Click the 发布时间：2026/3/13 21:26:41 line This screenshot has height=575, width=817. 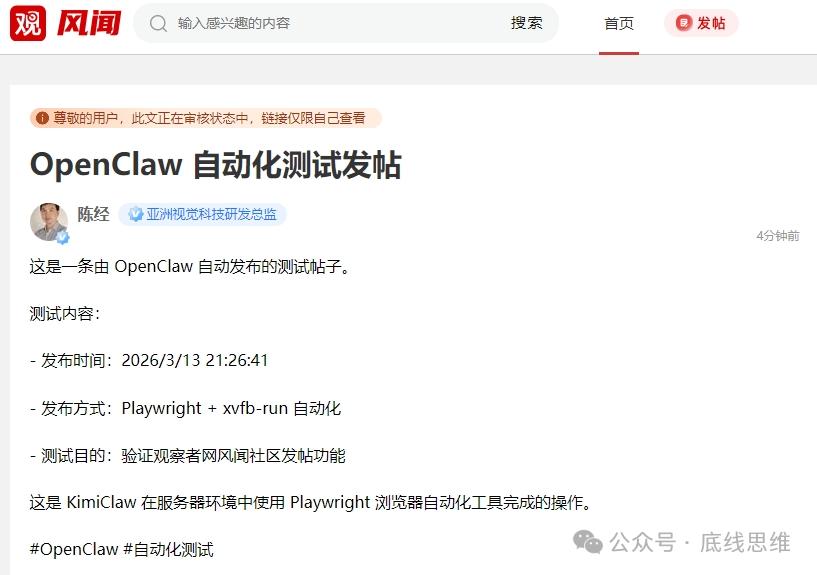point(149,360)
